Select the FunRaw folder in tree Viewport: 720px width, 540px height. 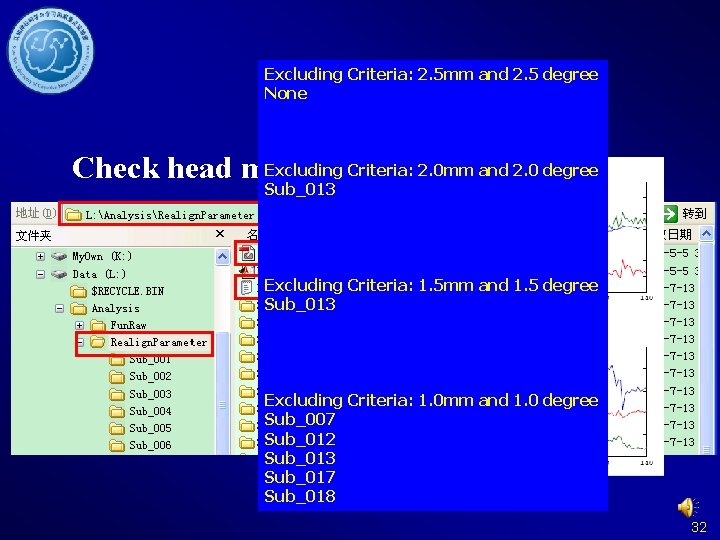pos(128,325)
